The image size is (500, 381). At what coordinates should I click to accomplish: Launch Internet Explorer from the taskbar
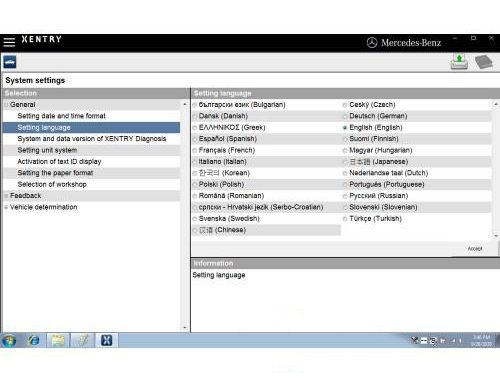pyautogui.click(x=34, y=341)
